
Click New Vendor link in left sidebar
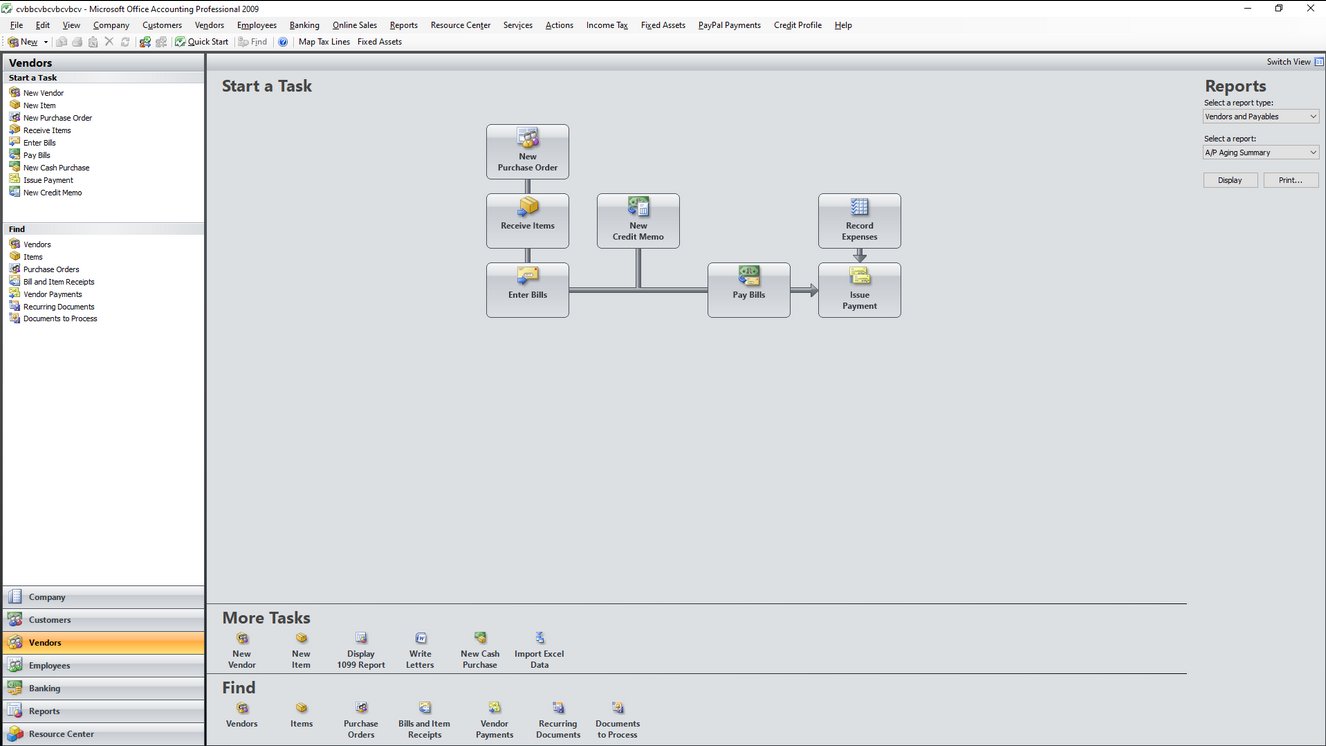(x=43, y=93)
